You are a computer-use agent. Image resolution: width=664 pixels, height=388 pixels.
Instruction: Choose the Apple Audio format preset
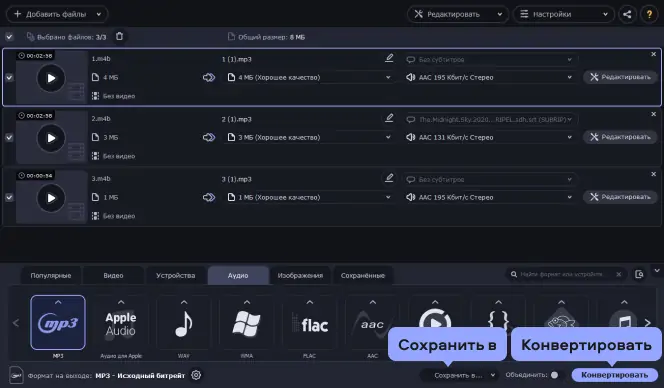point(121,324)
